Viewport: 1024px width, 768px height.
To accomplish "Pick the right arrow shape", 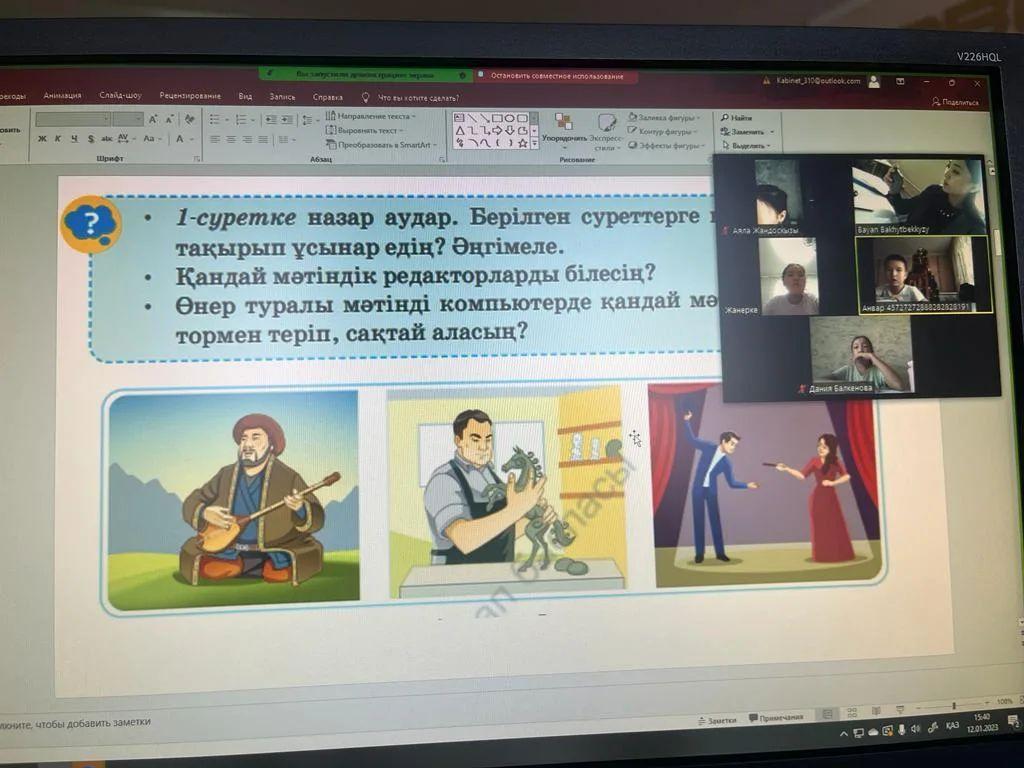I will 498,131.
